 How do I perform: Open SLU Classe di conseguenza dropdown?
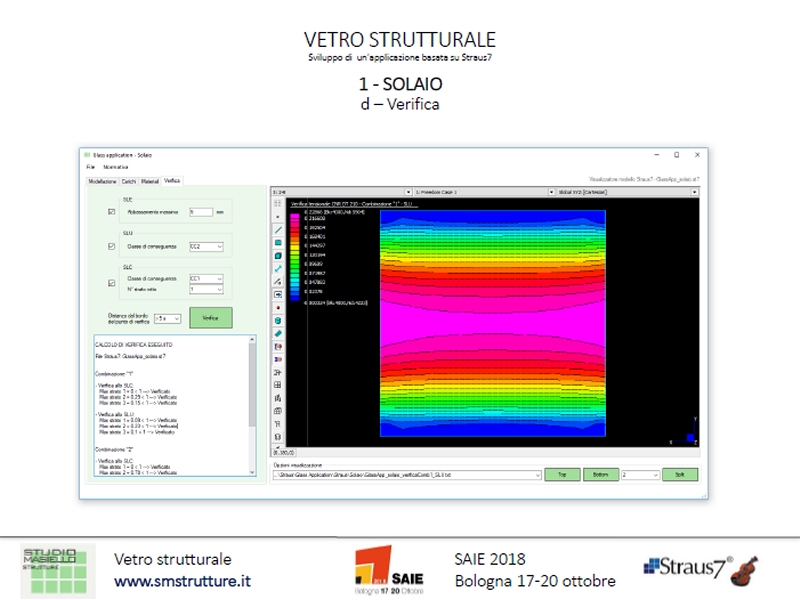click(x=206, y=246)
